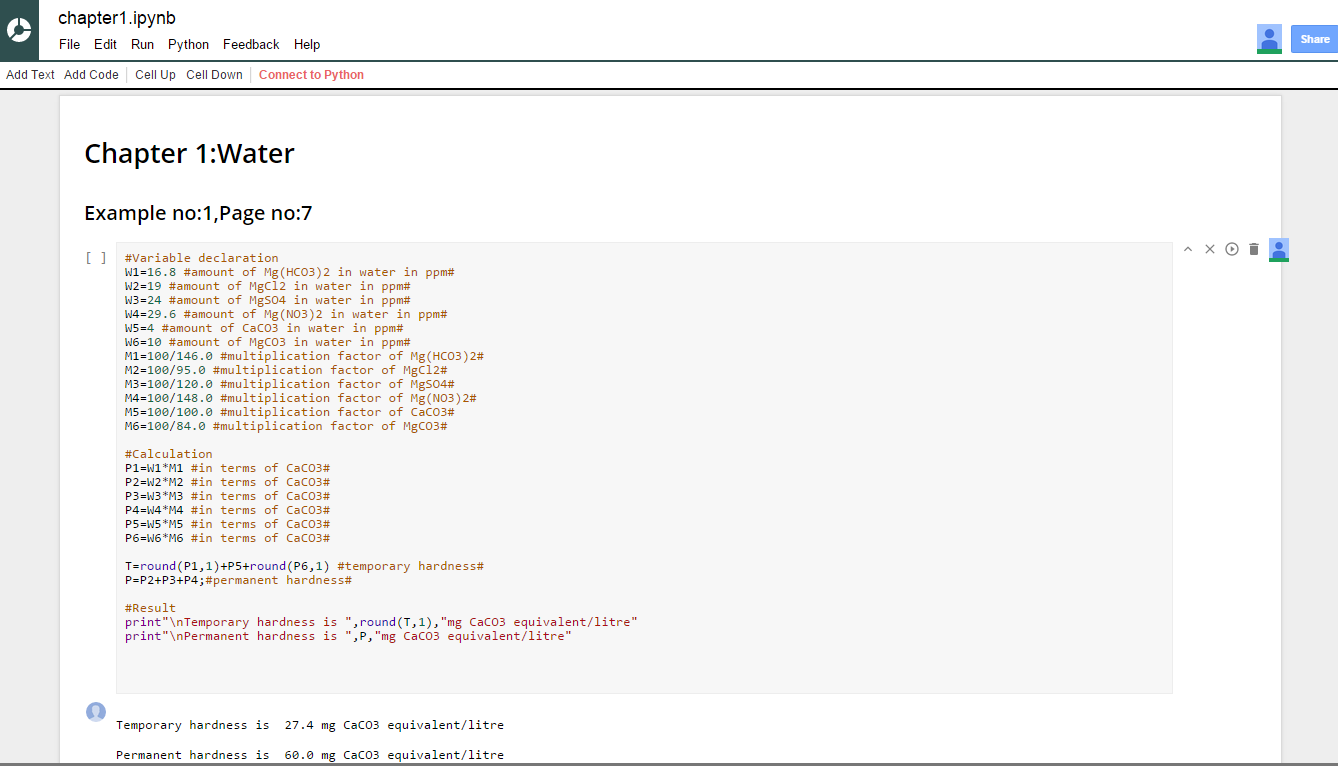Click the output avatar beside Temporary hardness

click(96, 712)
